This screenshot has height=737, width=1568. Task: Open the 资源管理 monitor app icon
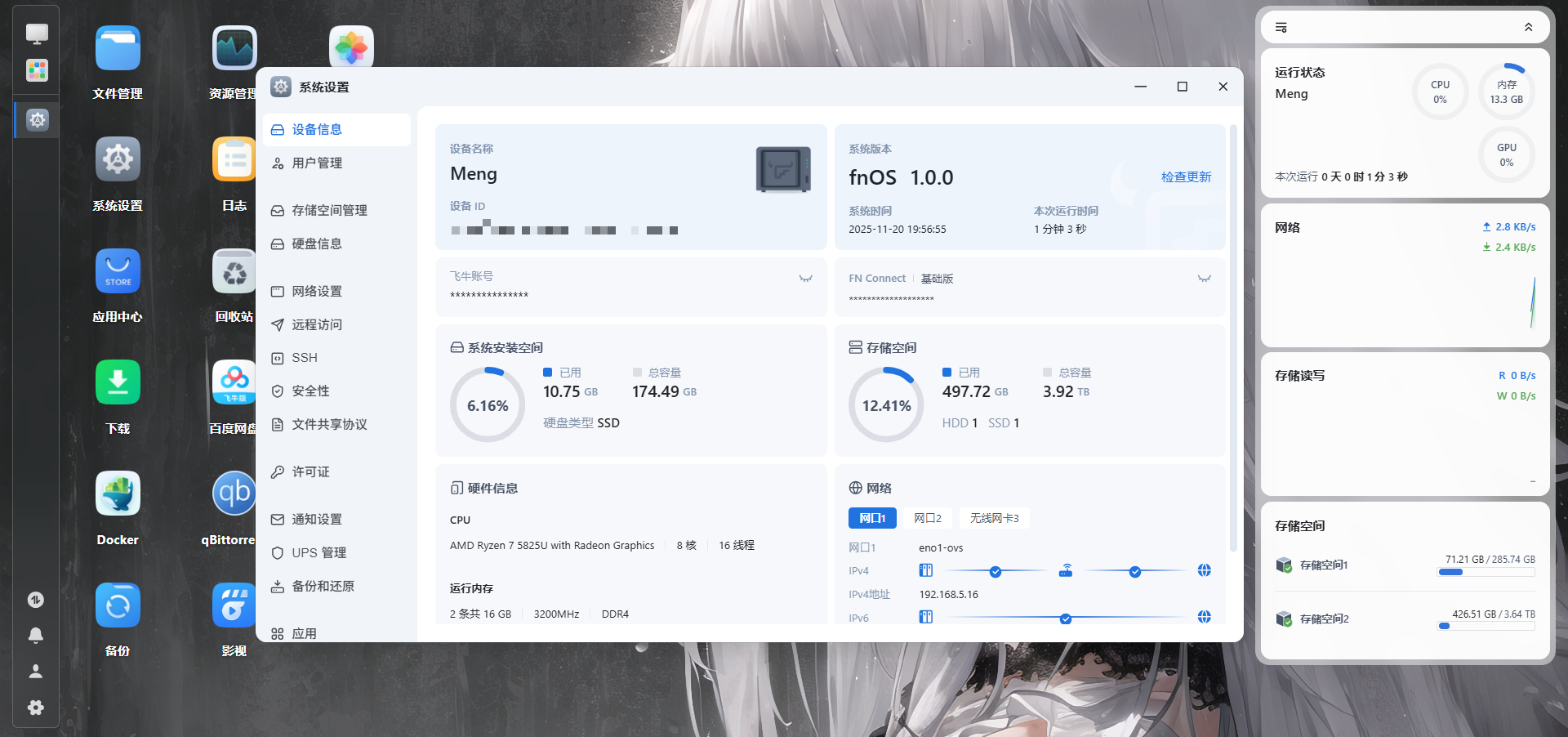(234, 48)
